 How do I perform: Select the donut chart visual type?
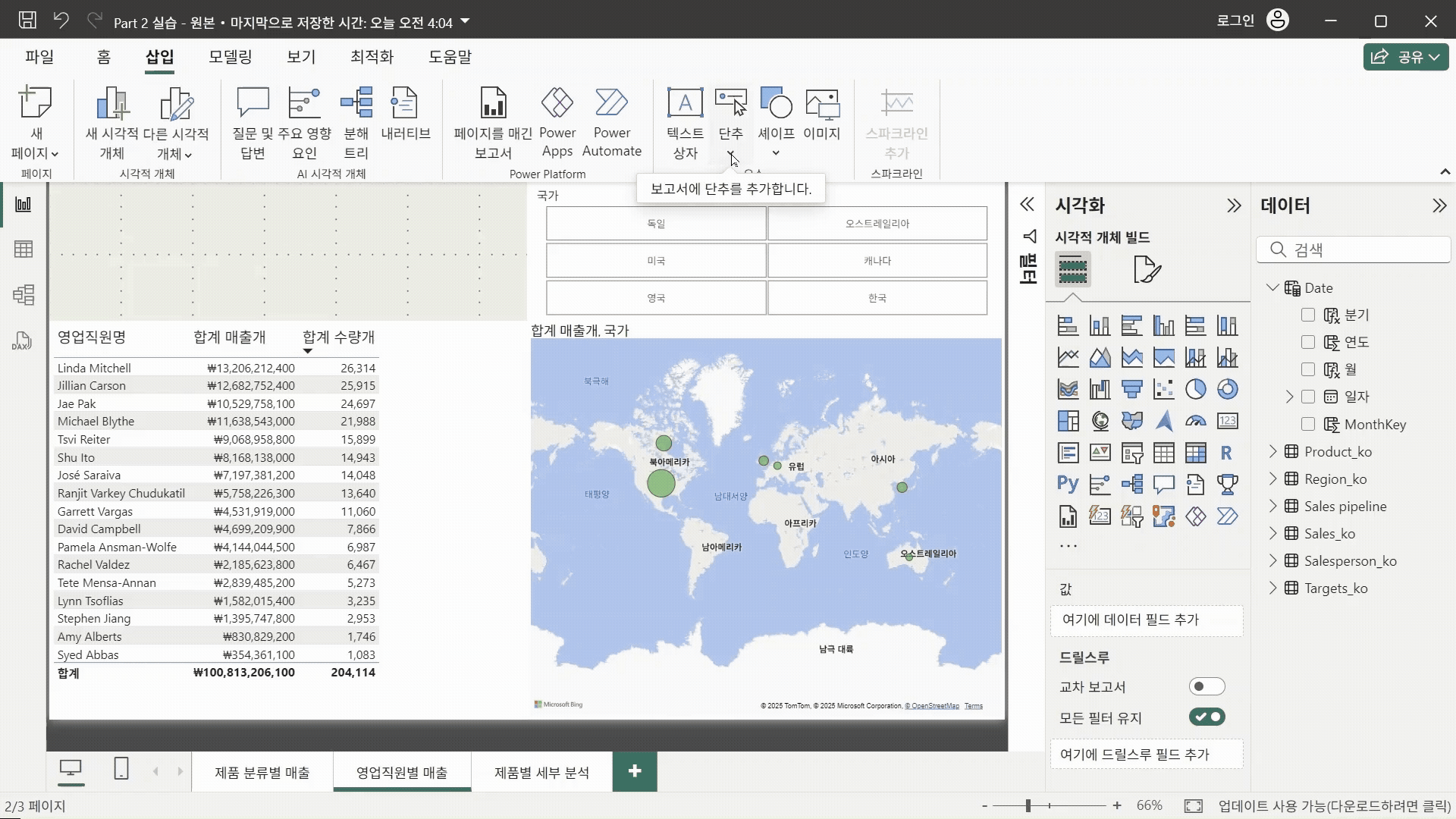coord(1227,389)
